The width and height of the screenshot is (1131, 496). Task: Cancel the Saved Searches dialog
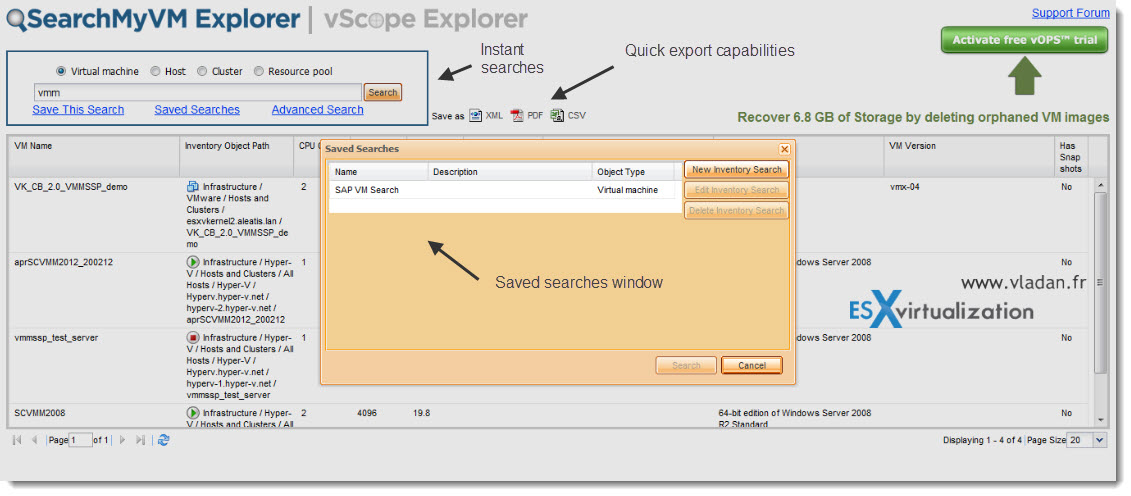[x=752, y=366]
